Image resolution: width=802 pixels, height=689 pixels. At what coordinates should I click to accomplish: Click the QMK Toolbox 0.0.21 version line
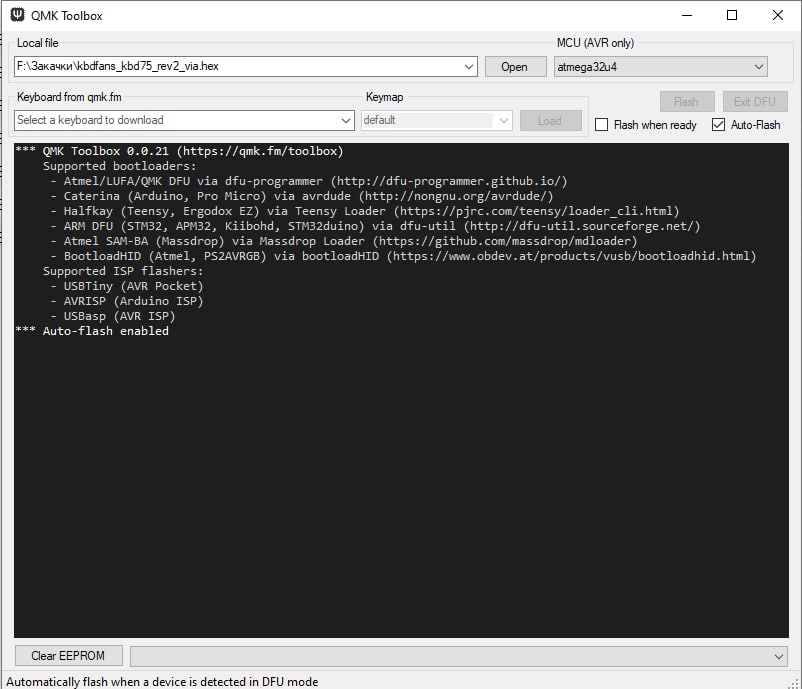click(x=180, y=151)
